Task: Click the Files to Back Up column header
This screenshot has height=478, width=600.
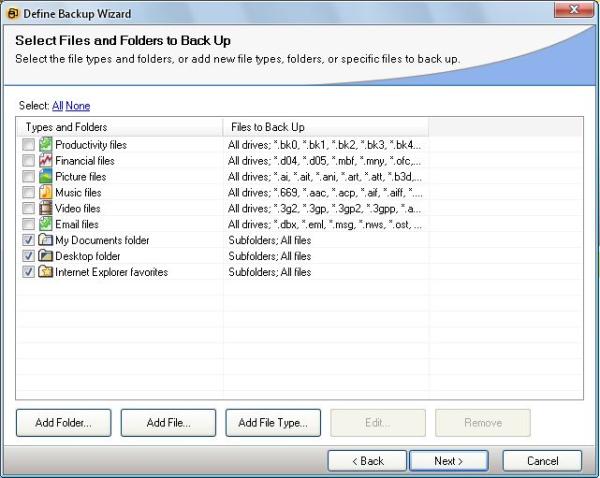Action: (x=326, y=127)
